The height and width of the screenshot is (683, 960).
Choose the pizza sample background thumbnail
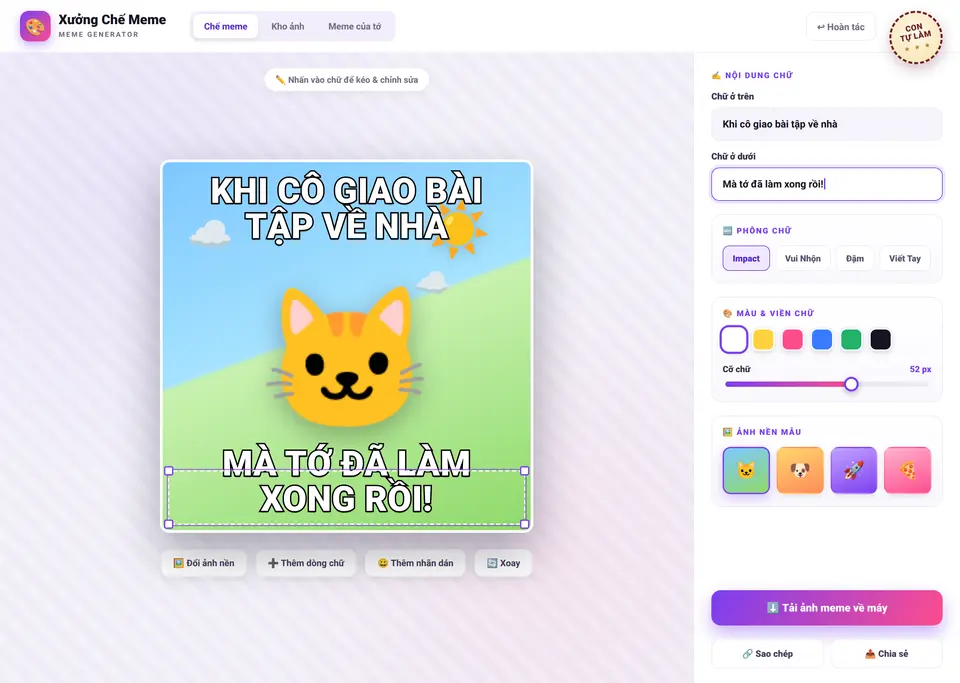click(x=907, y=470)
